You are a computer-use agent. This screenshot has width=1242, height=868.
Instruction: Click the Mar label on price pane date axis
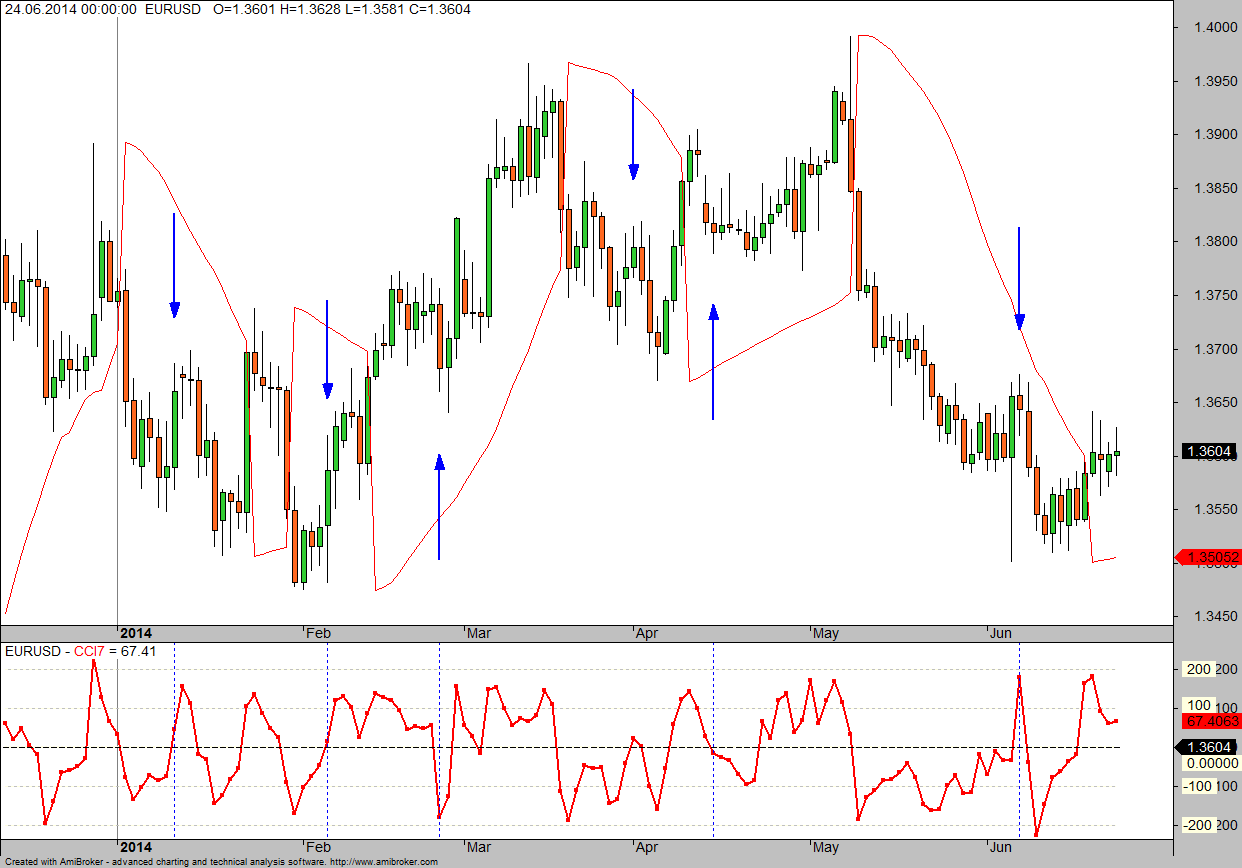pos(480,633)
